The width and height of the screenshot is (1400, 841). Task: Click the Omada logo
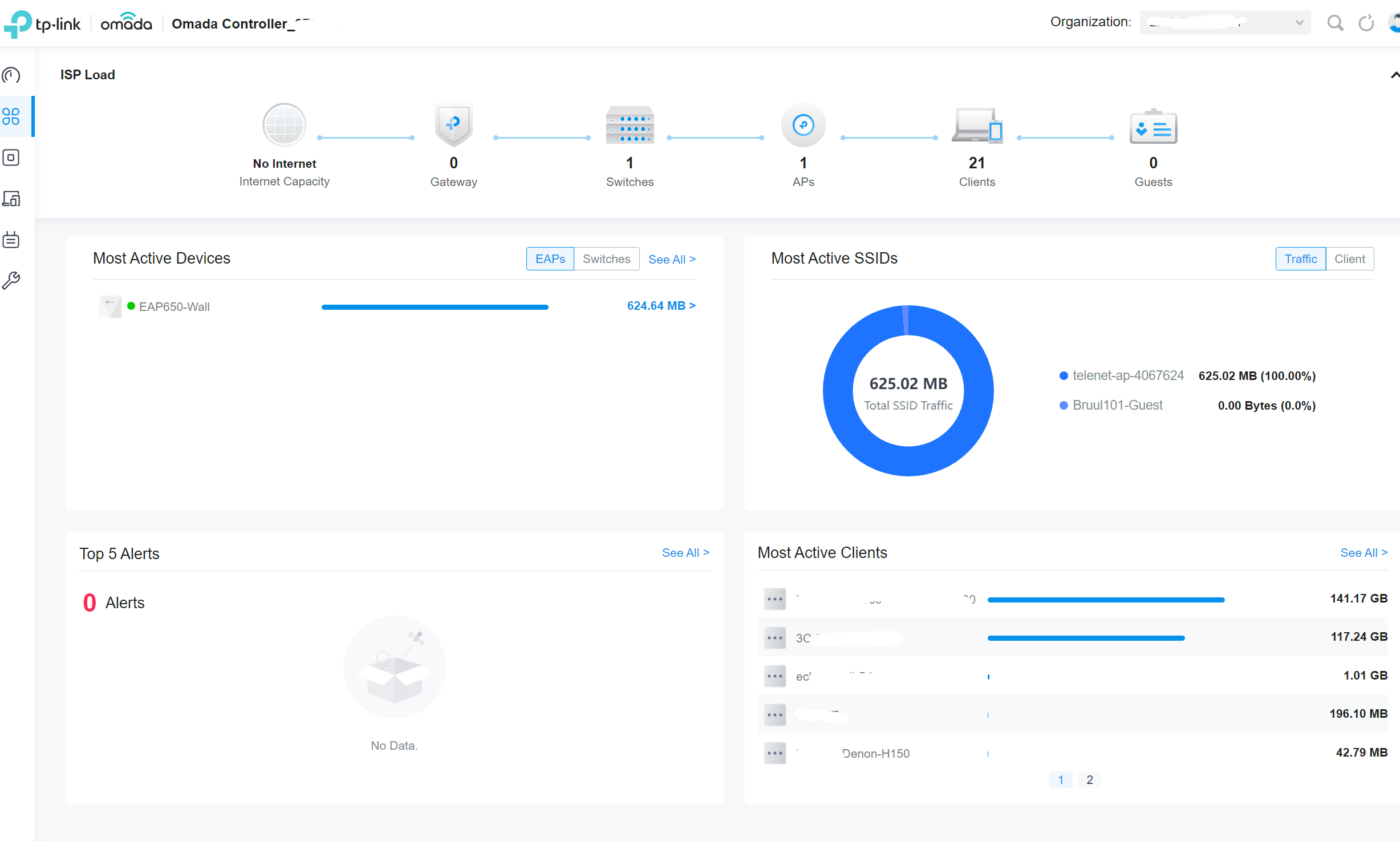[126, 23]
